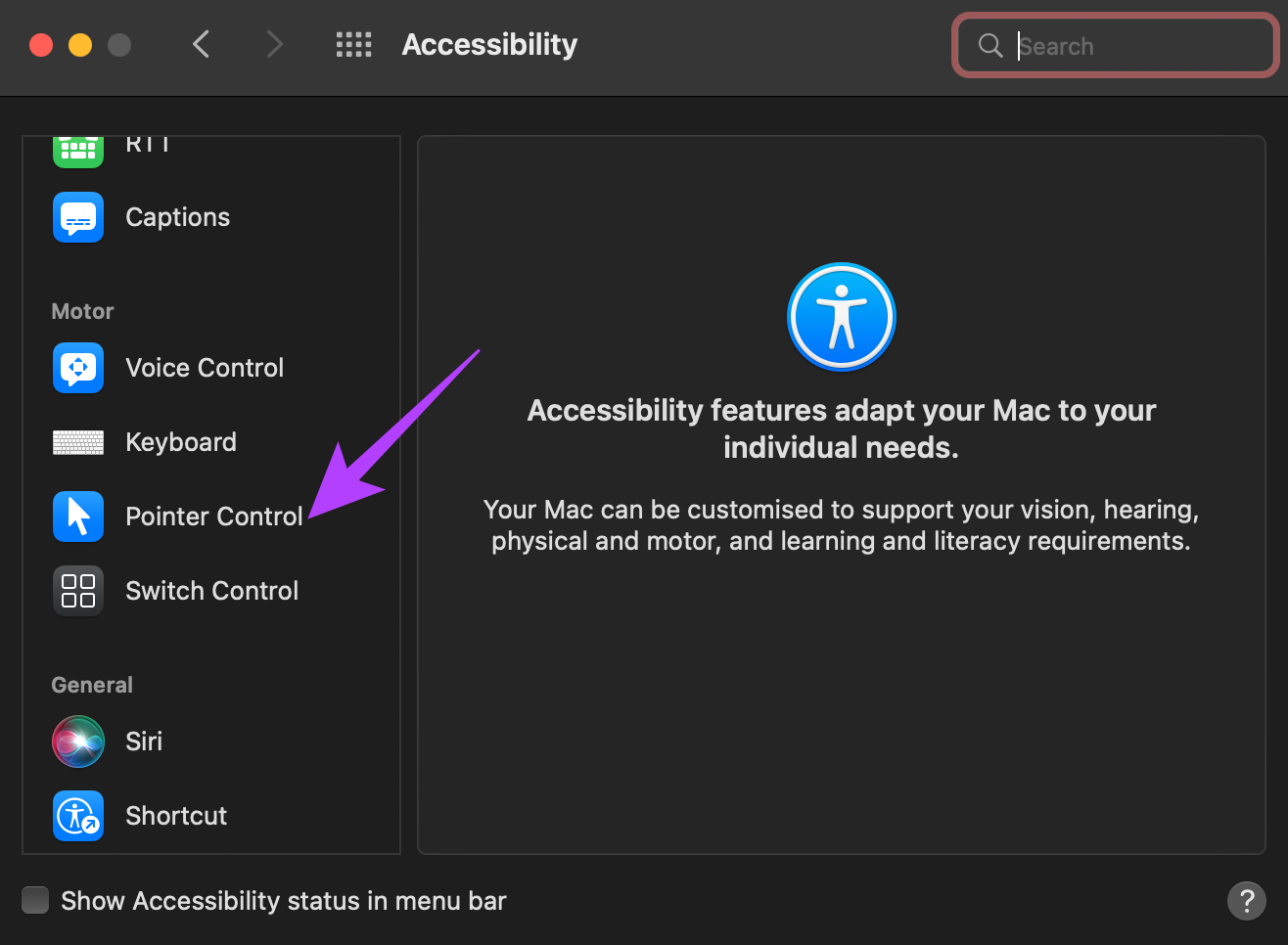
Task: Open help with the question mark button
Action: click(x=1247, y=901)
